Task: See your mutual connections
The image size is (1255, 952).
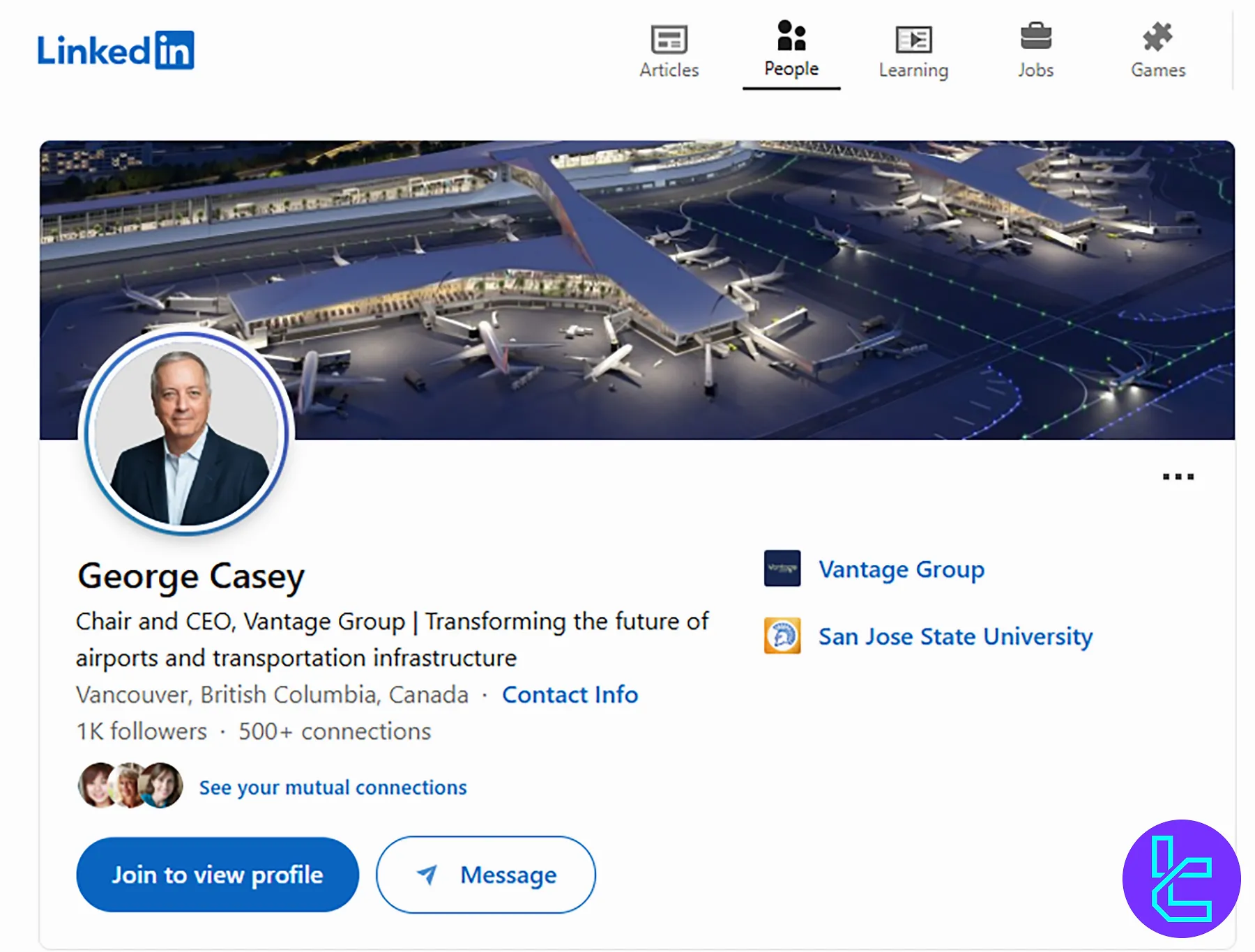Action: (x=333, y=788)
